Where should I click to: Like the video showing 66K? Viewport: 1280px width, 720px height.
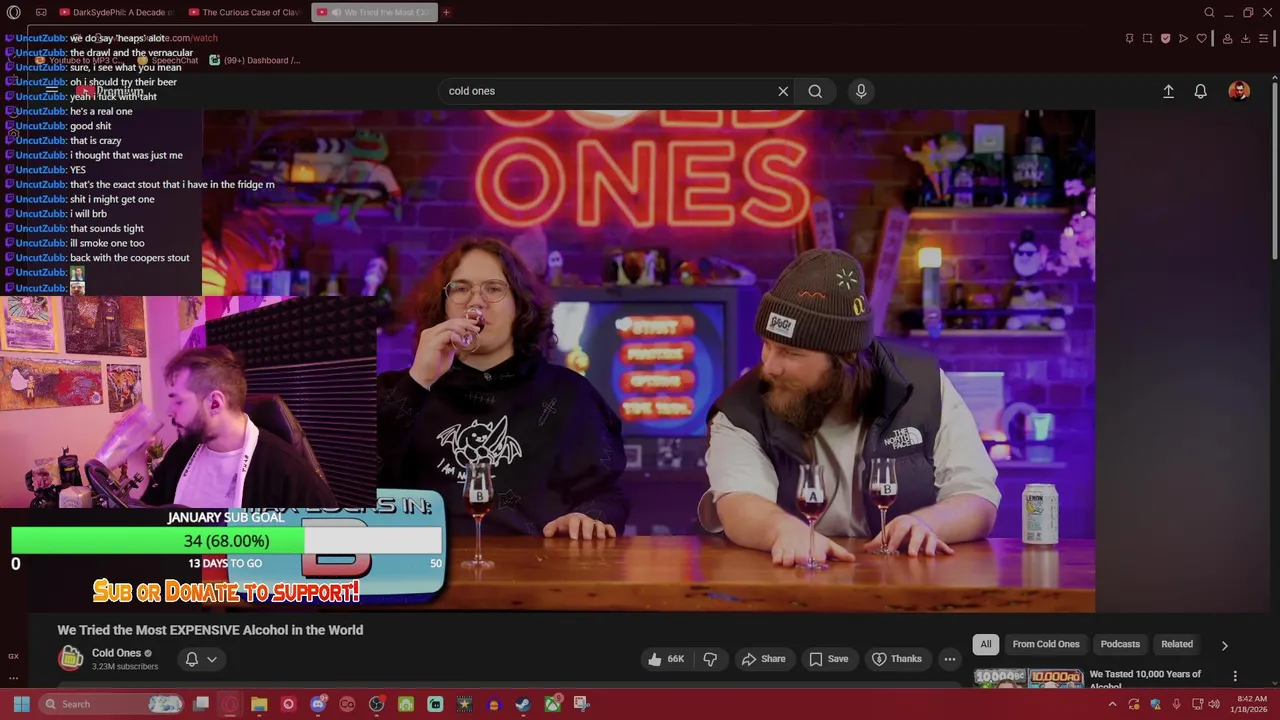click(665, 659)
